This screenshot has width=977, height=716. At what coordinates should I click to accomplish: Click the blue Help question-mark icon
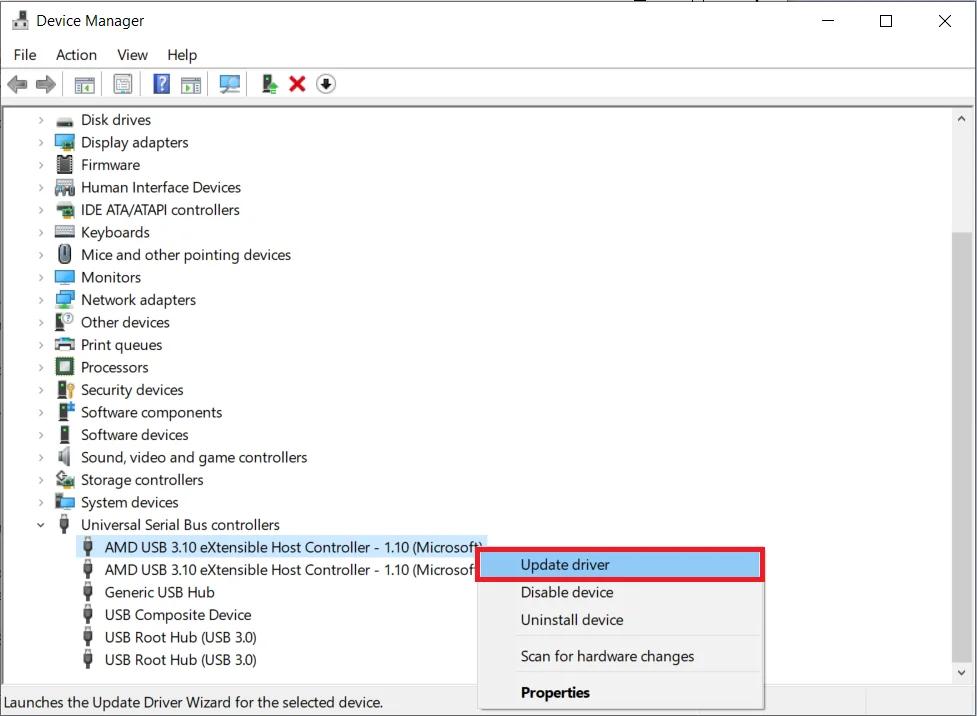(x=161, y=84)
